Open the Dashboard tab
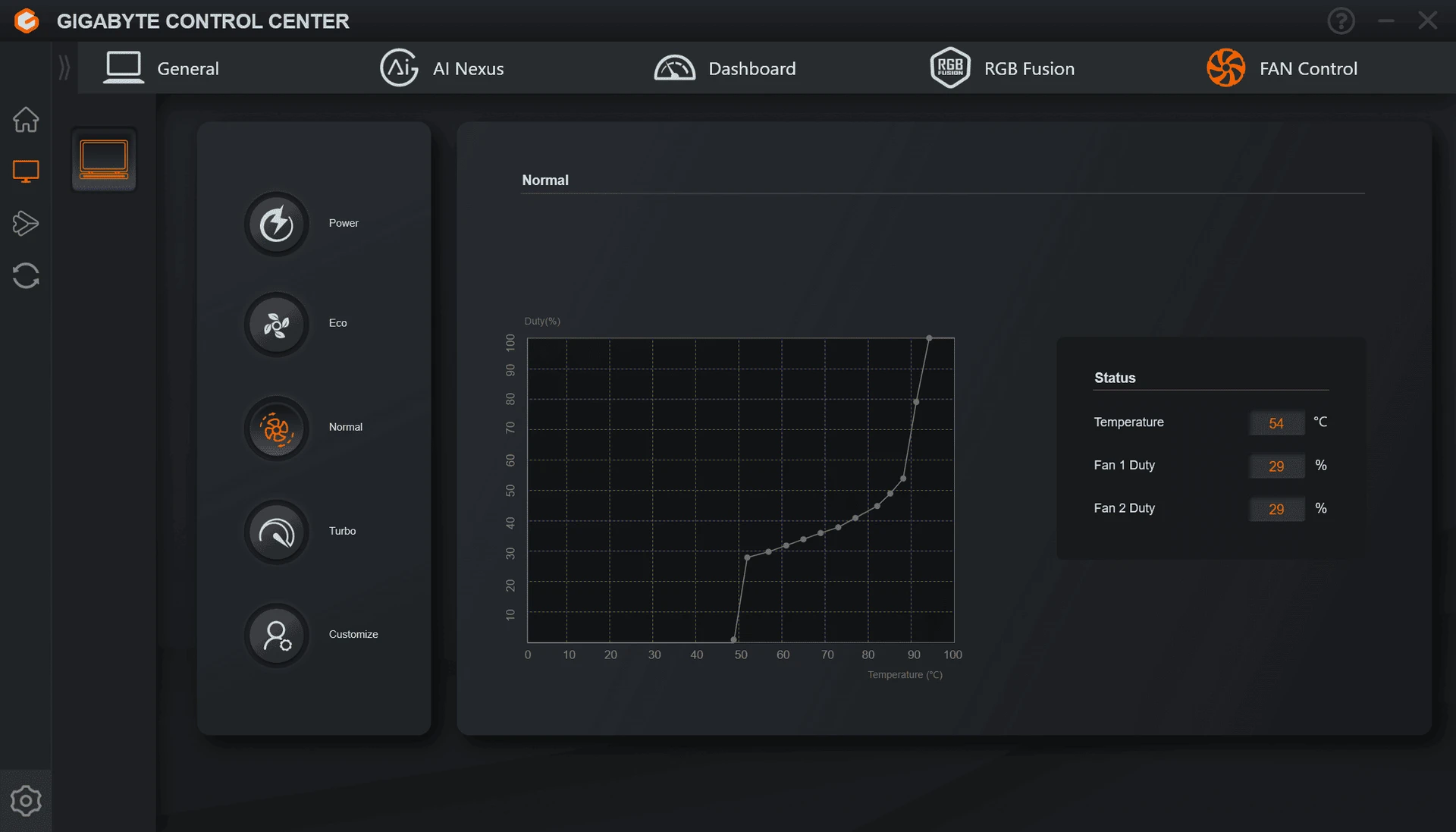Viewport: 1456px width, 832px height. tap(724, 68)
